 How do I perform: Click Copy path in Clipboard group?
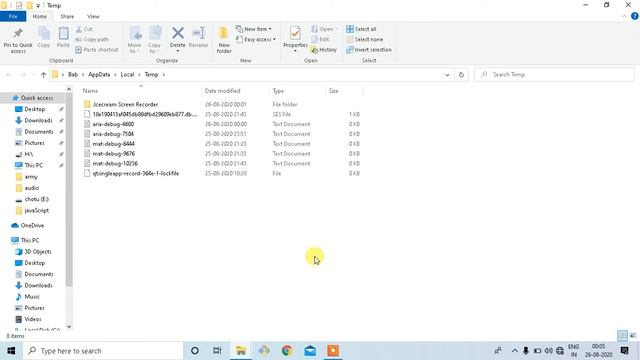pos(92,39)
